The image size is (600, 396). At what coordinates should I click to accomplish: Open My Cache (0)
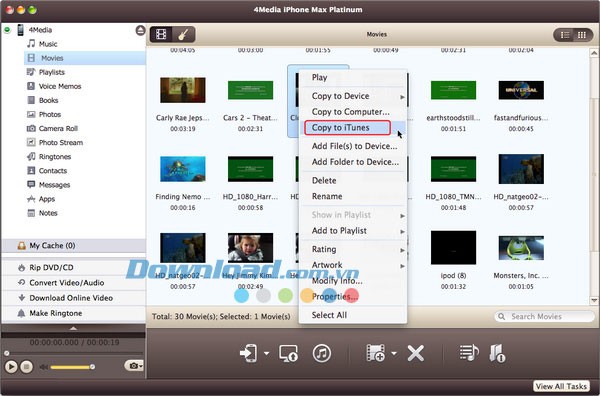(73, 246)
